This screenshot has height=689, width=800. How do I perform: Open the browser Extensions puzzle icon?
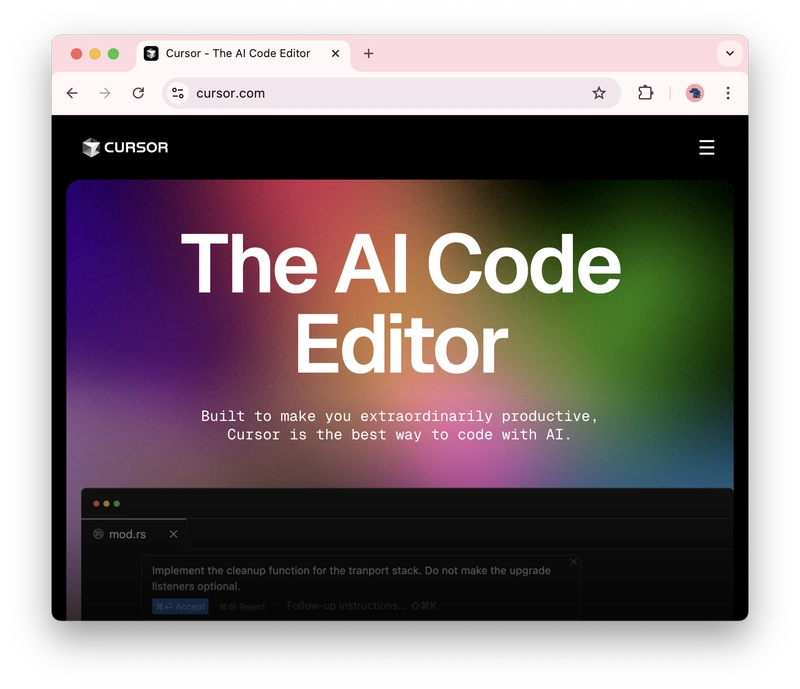click(x=645, y=93)
